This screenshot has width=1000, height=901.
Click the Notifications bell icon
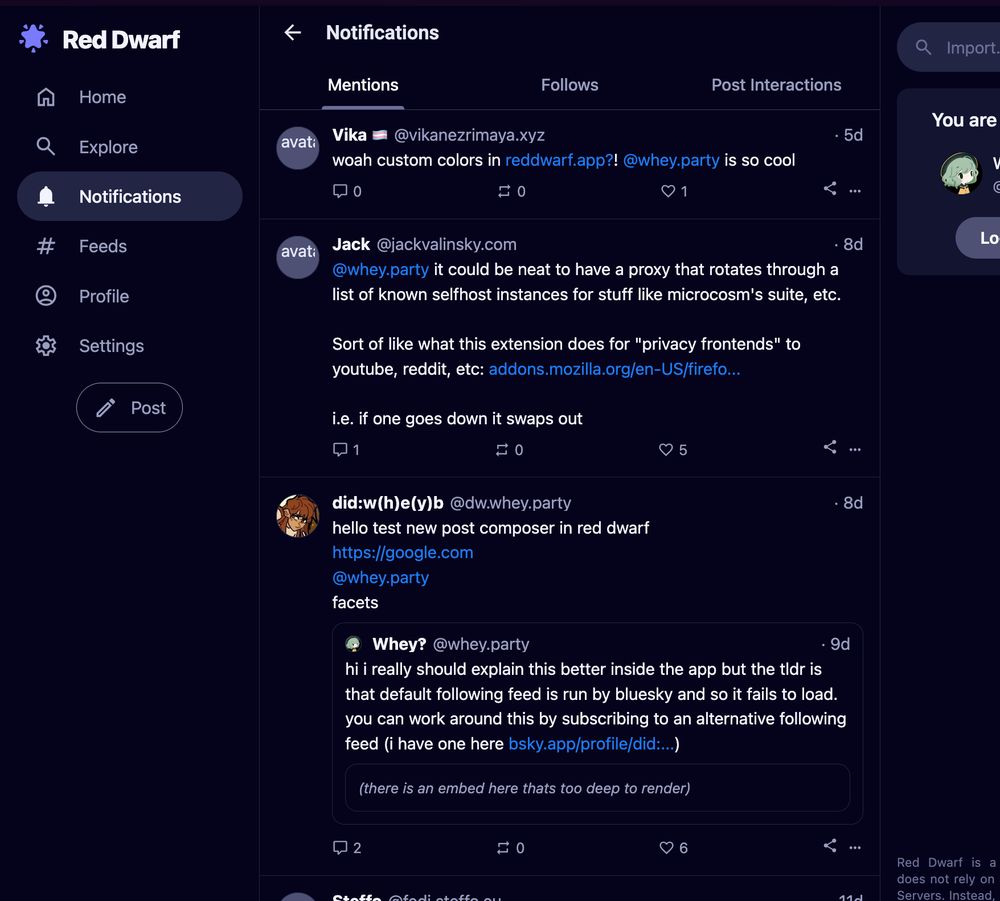pyautogui.click(x=46, y=196)
